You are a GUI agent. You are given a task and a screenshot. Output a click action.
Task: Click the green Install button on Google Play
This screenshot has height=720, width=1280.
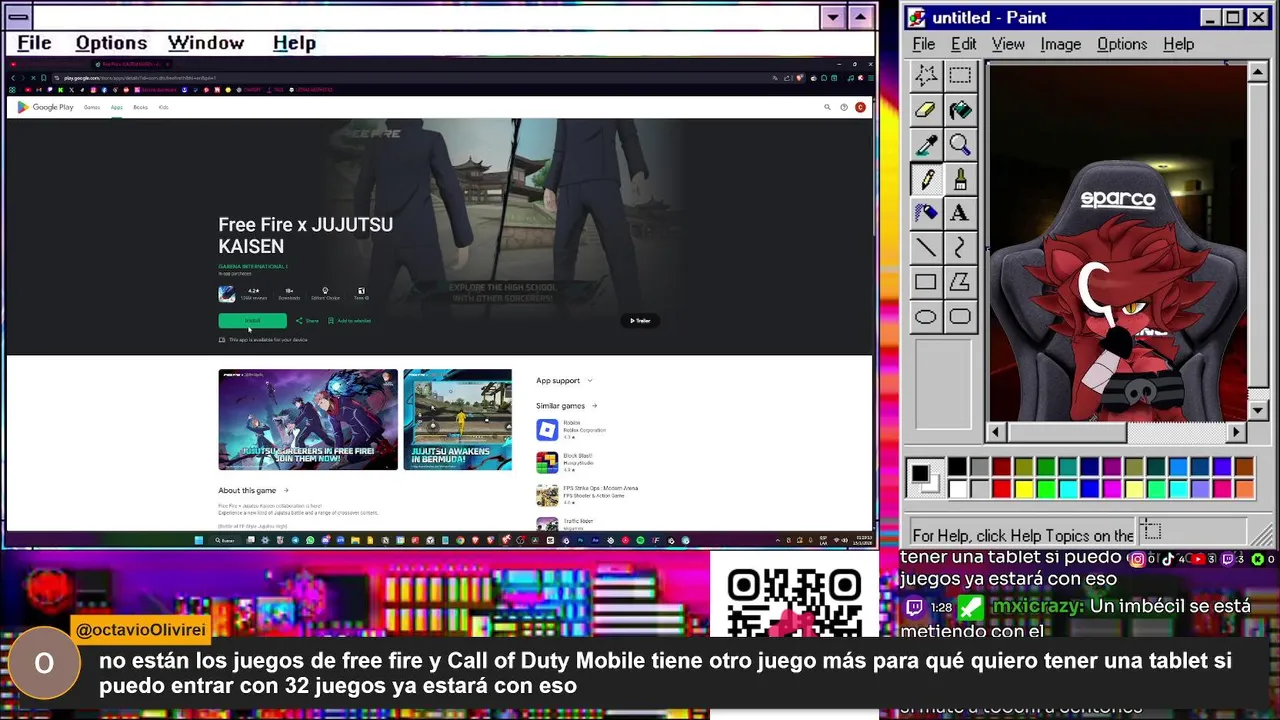tap(252, 321)
